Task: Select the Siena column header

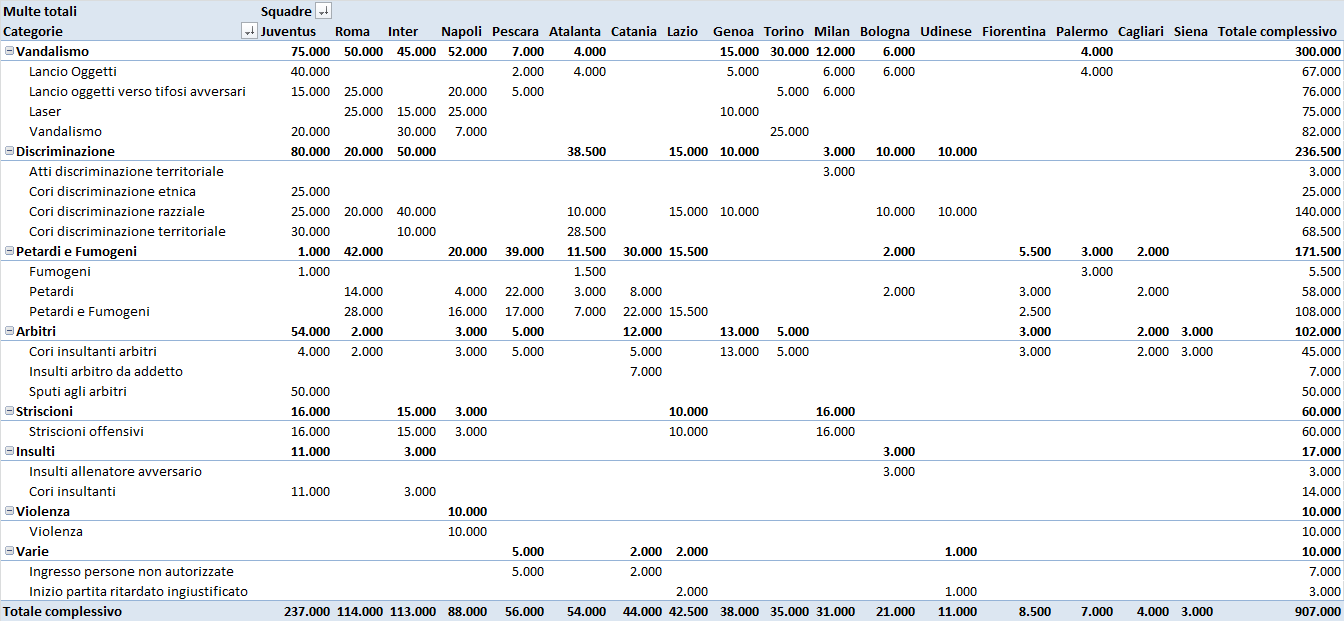Action: [1191, 31]
